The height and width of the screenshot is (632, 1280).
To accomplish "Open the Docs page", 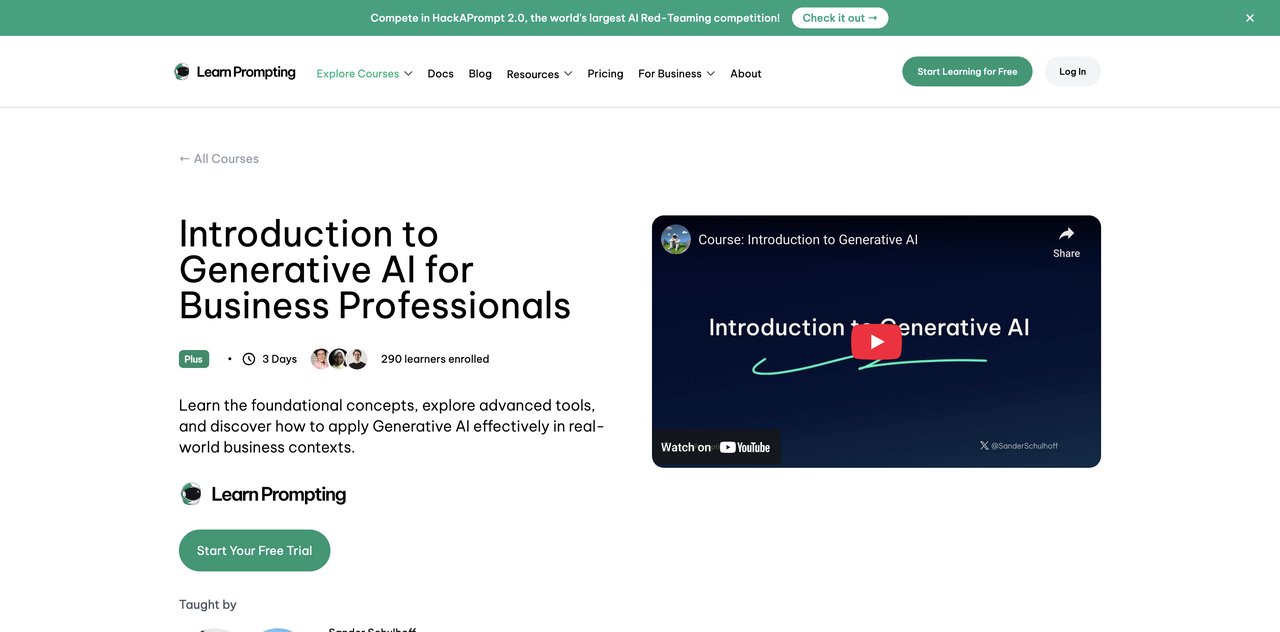I will click(440, 73).
